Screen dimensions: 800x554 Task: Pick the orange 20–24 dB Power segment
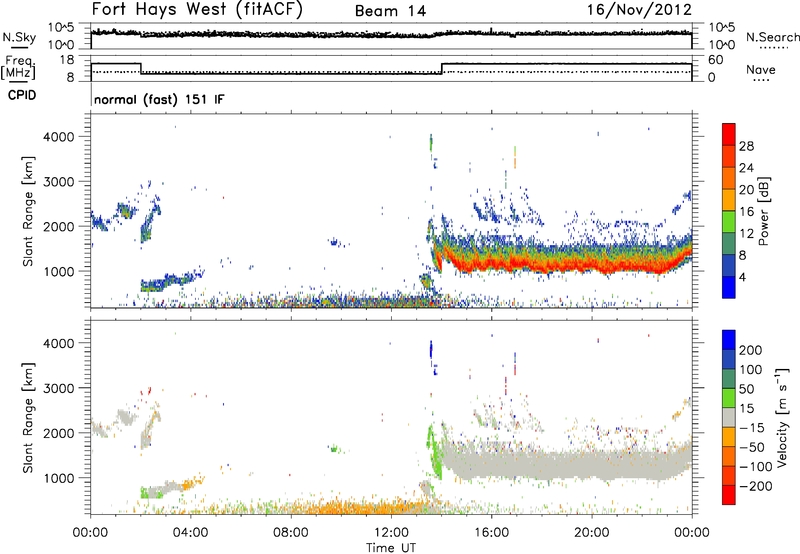coord(729,178)
